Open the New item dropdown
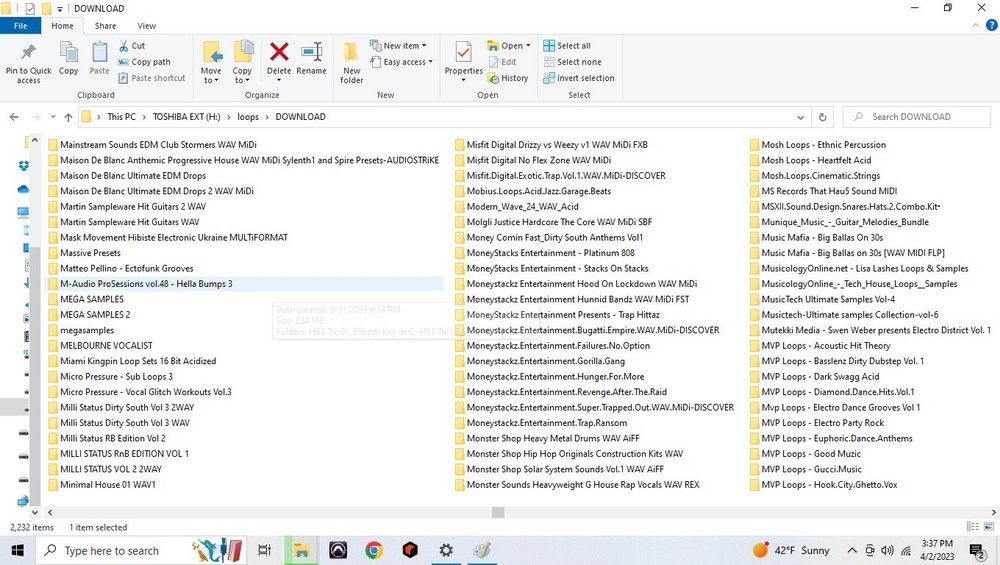Screen dimensions: 1000x565 (x=398, y=46)
